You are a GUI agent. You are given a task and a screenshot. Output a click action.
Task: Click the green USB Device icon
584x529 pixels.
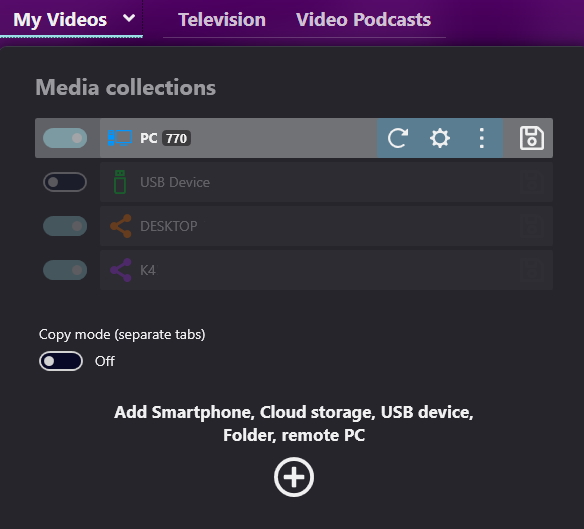(x=120, y=182)
